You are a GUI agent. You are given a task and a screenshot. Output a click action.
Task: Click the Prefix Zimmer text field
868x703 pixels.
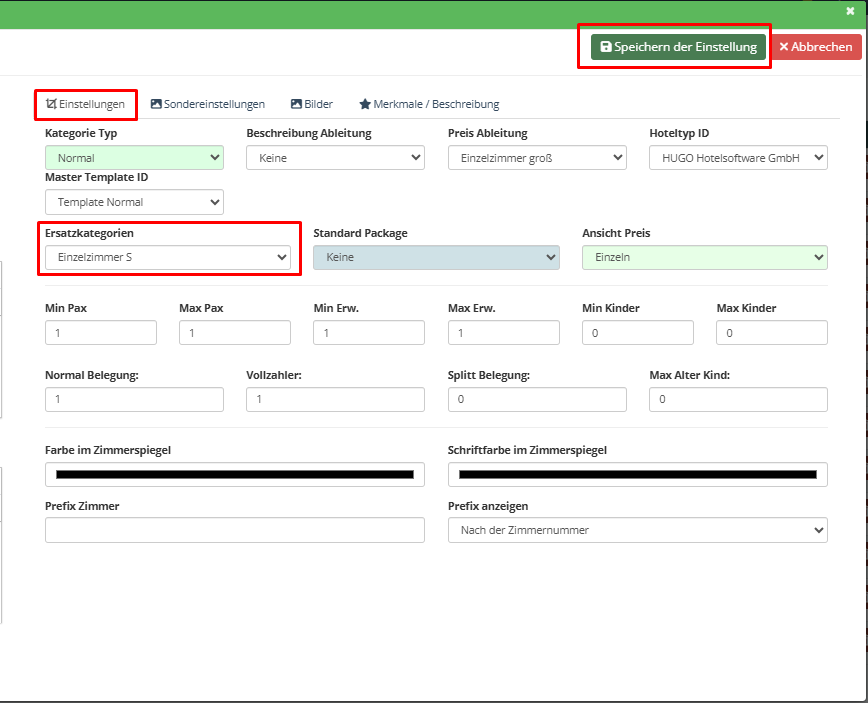point(235,530)
